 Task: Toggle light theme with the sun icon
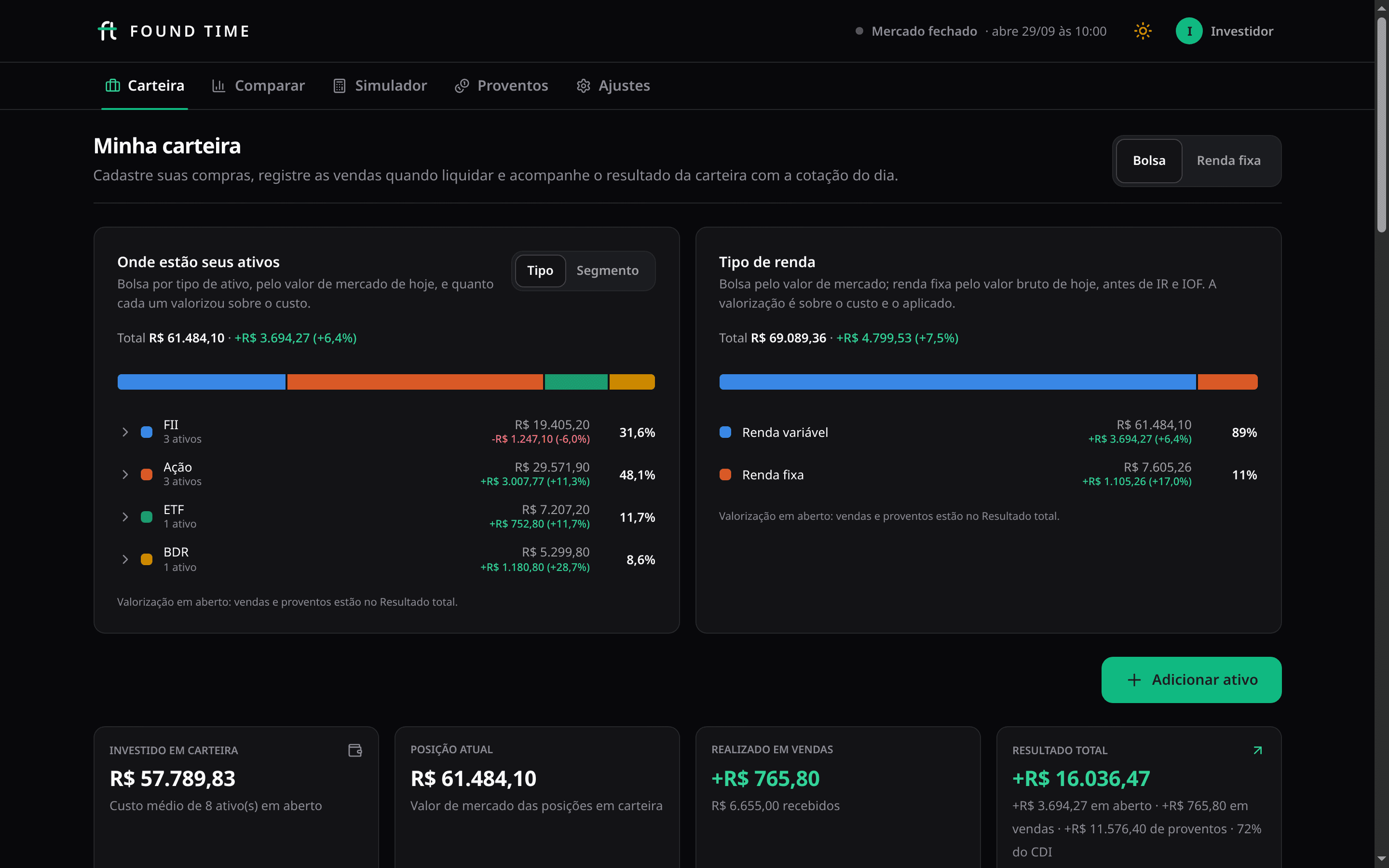tap(1143, 31)
